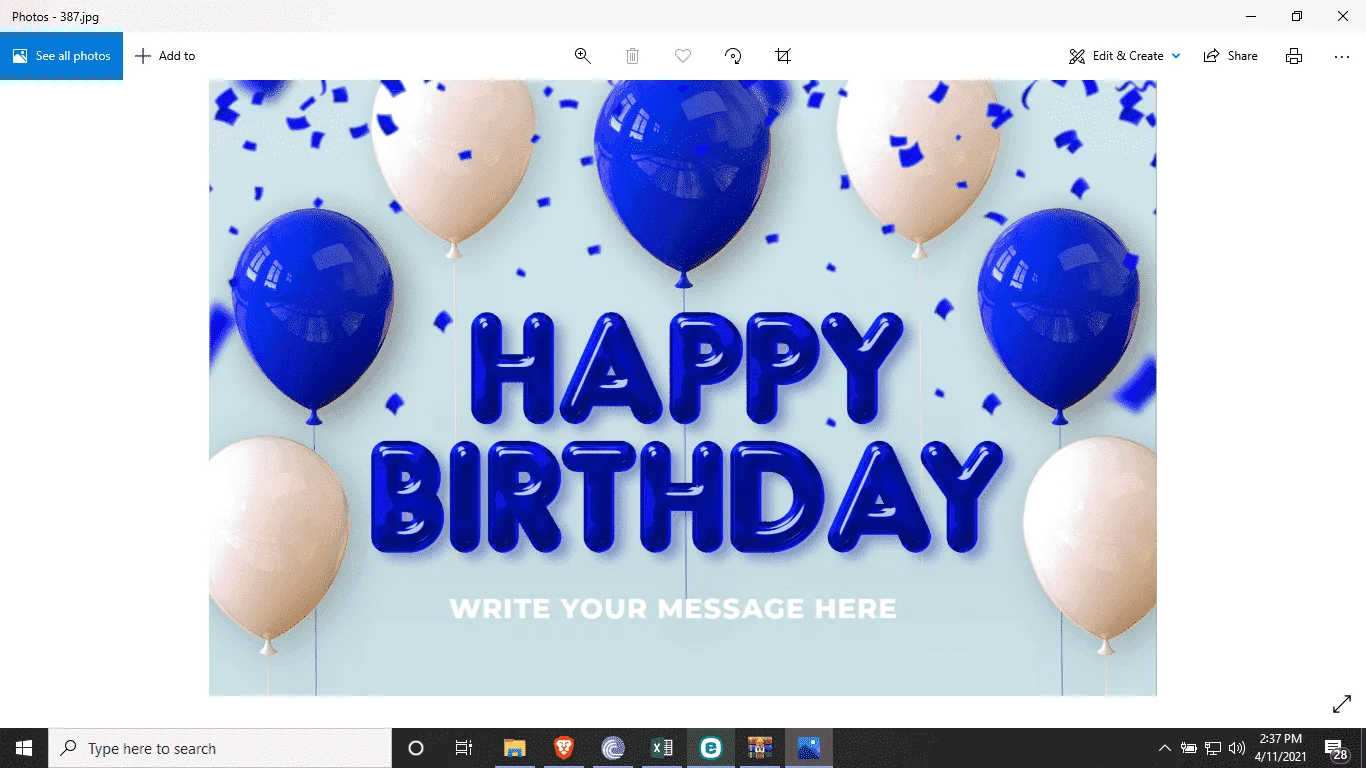The image size is (1366, 768).
Task: Show hidden system tray icons
Action: click(1164, 748)
